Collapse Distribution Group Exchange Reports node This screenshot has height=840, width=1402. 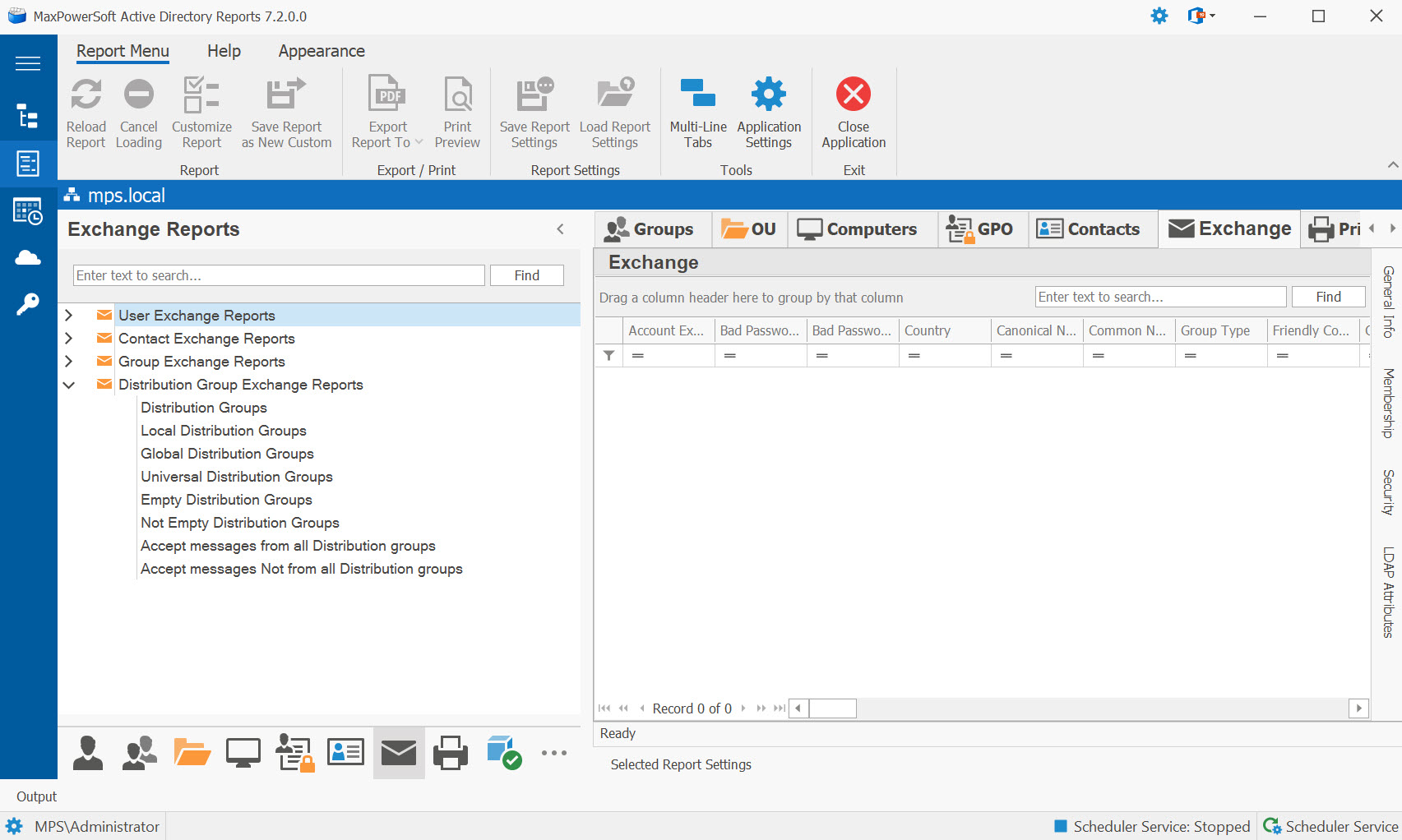69,385
